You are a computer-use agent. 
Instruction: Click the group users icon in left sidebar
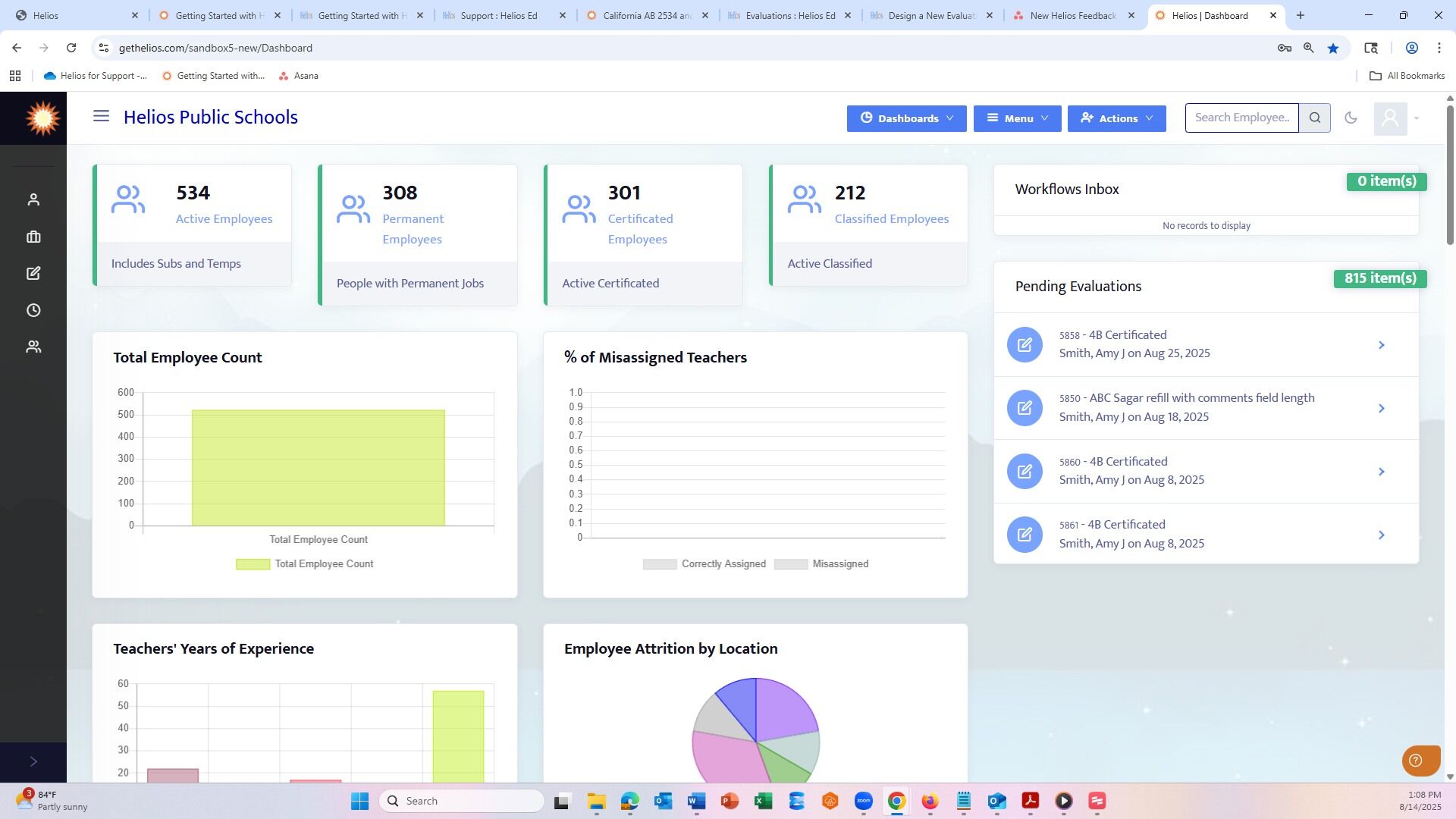click(33, 347)
